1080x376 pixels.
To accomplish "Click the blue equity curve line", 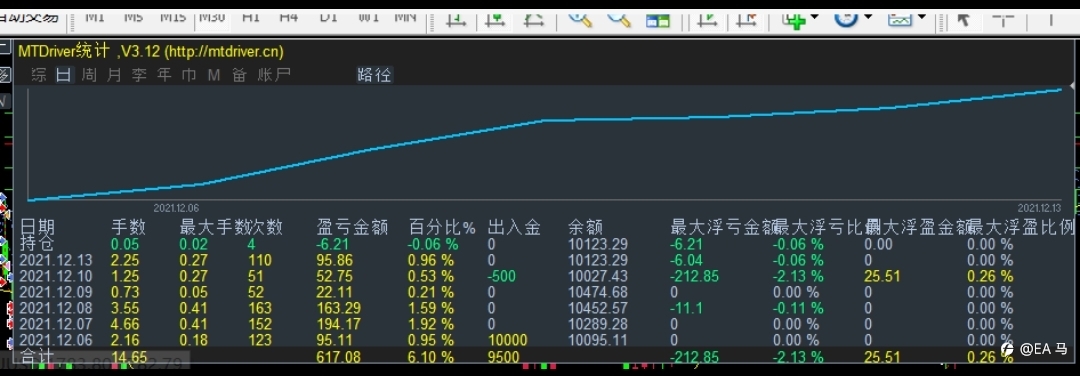I will coord(544,121).
